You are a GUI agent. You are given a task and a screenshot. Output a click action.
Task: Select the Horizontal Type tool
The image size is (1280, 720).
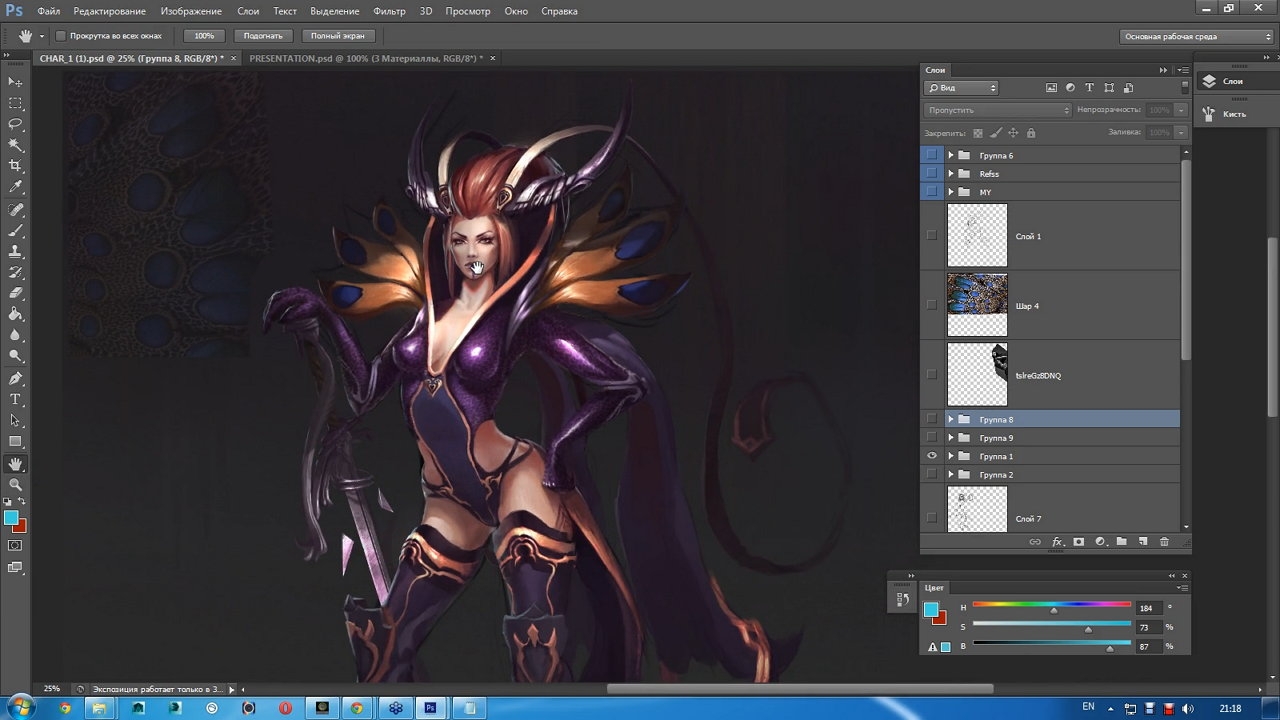[15, 400]
